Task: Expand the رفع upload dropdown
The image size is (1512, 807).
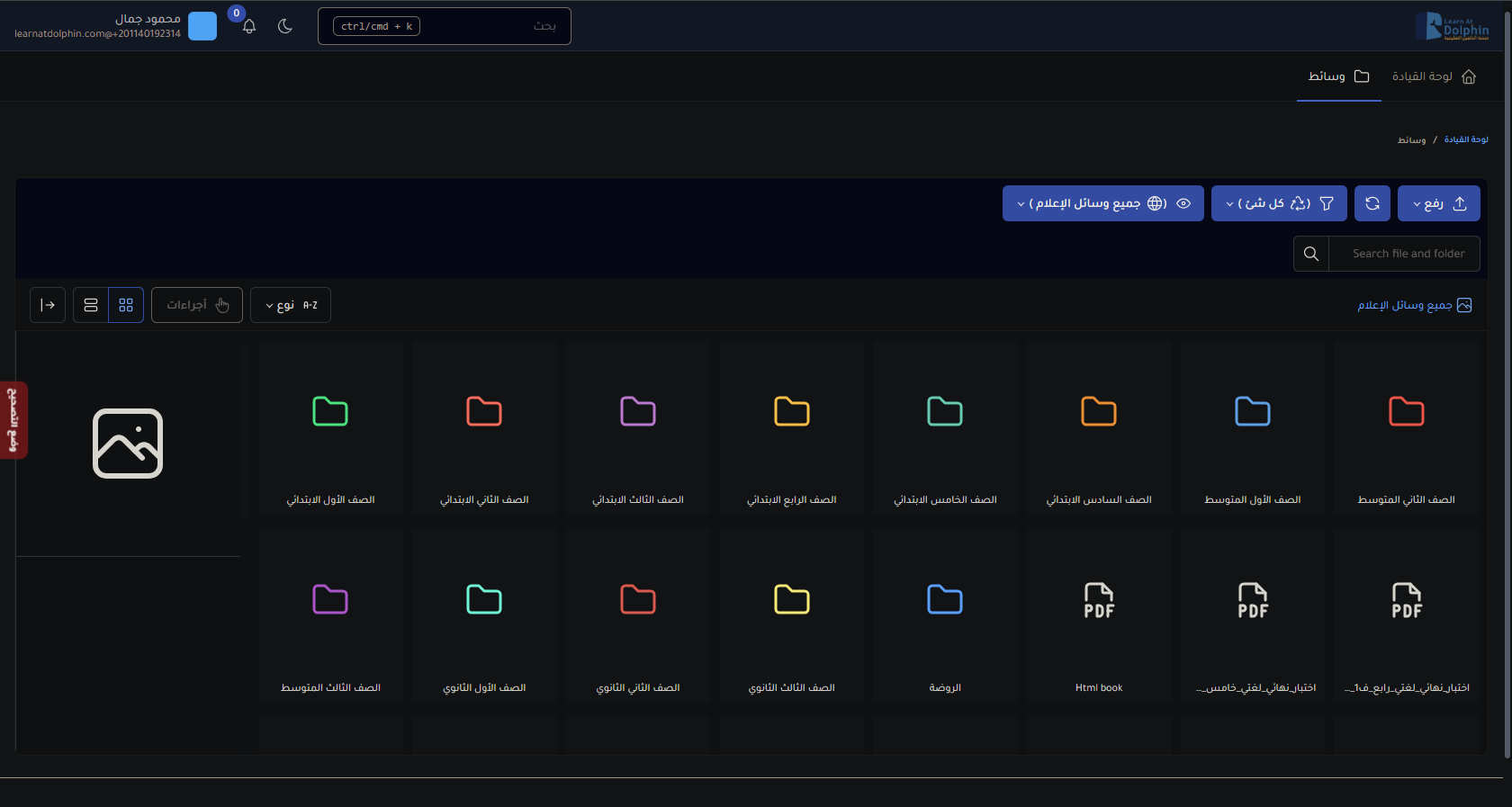Action: click(1438, 203)
